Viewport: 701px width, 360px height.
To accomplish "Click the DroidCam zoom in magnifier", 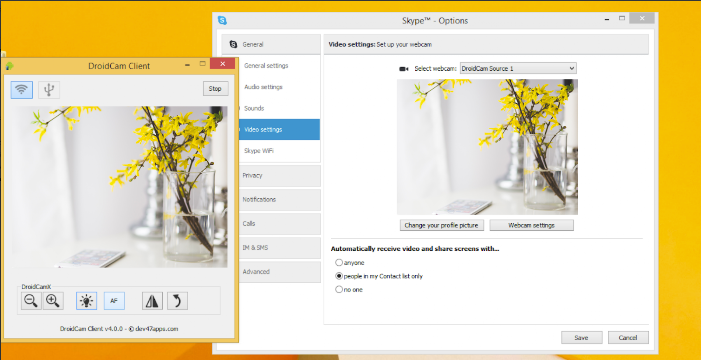I will pyautogui.click(x=53, y=301).
